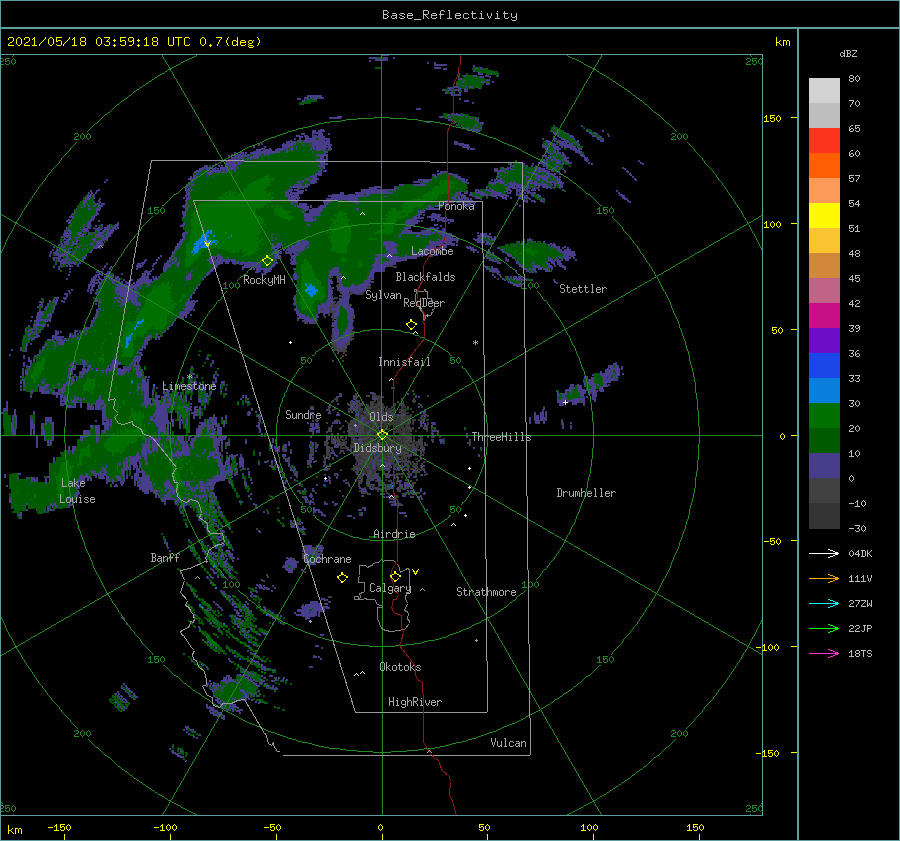Click the Sundre label

point(303,414)
